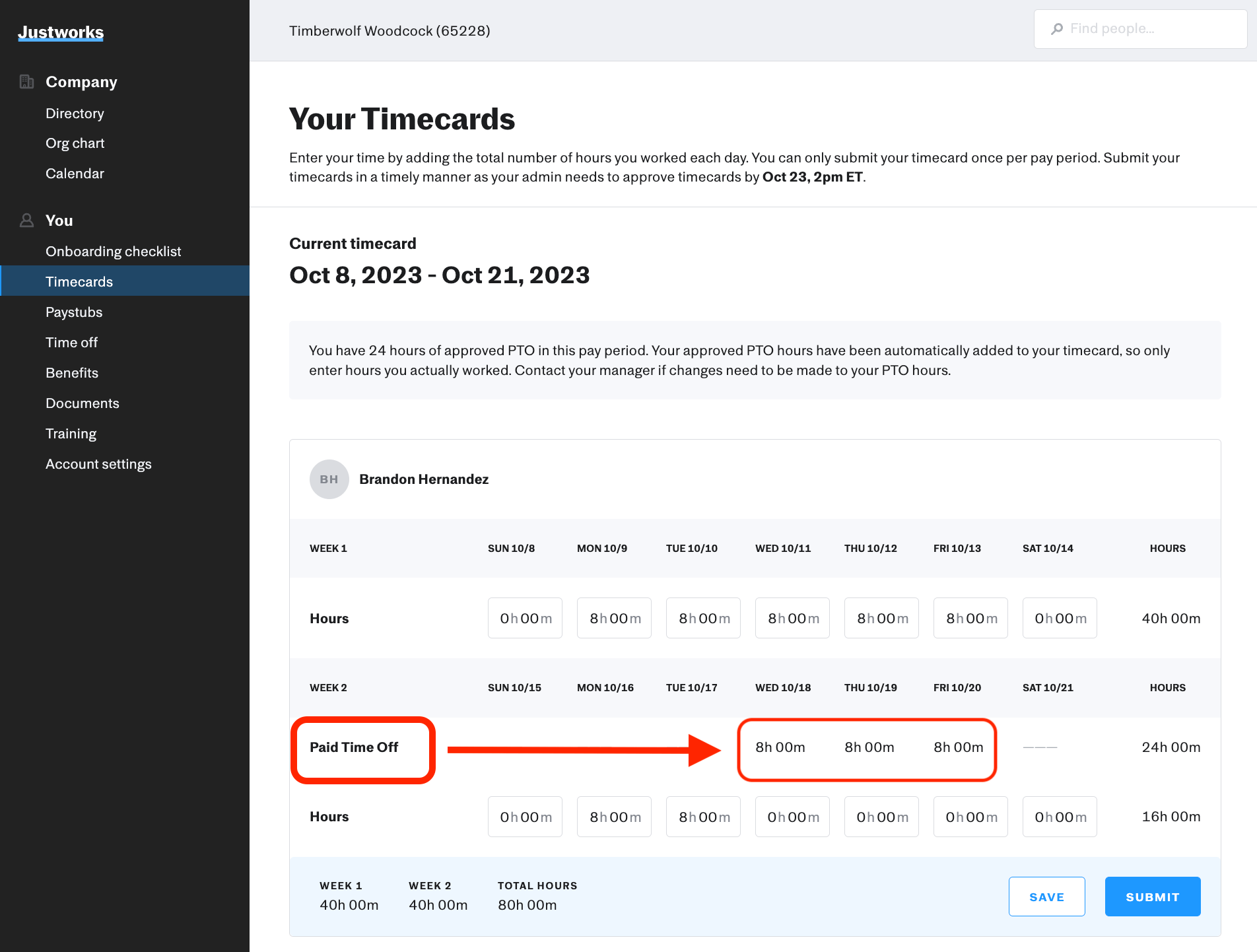Open the Paystubs section

click(74, 312)
